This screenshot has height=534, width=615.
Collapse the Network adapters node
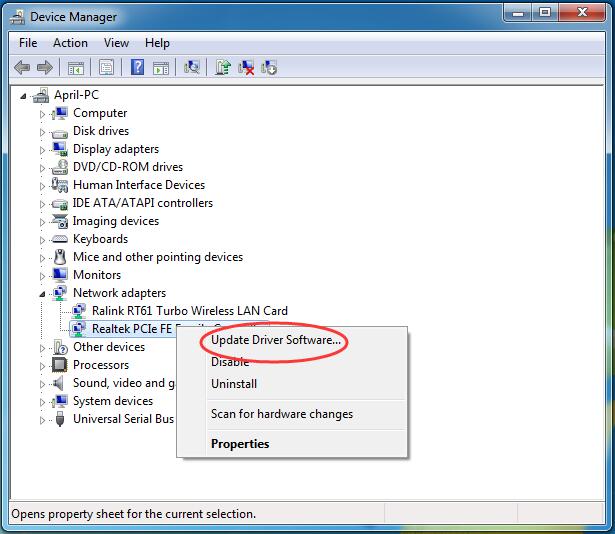[x=42, y=294]
